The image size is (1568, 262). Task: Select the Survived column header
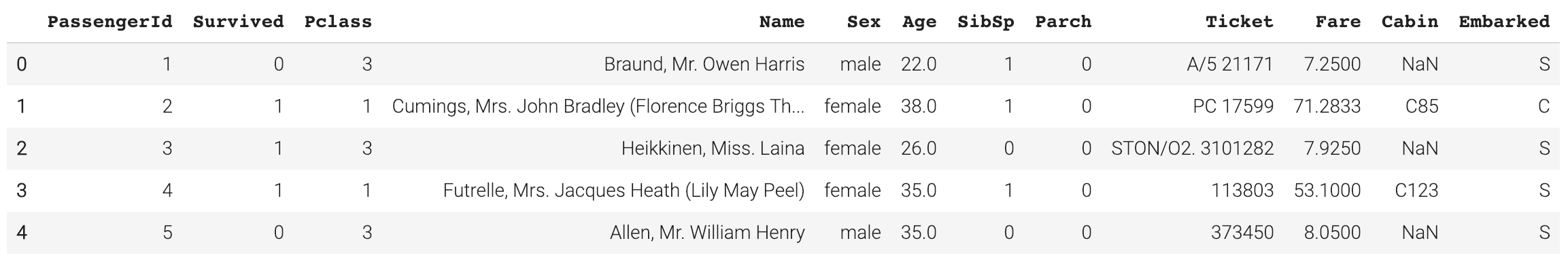pos(238,22)
